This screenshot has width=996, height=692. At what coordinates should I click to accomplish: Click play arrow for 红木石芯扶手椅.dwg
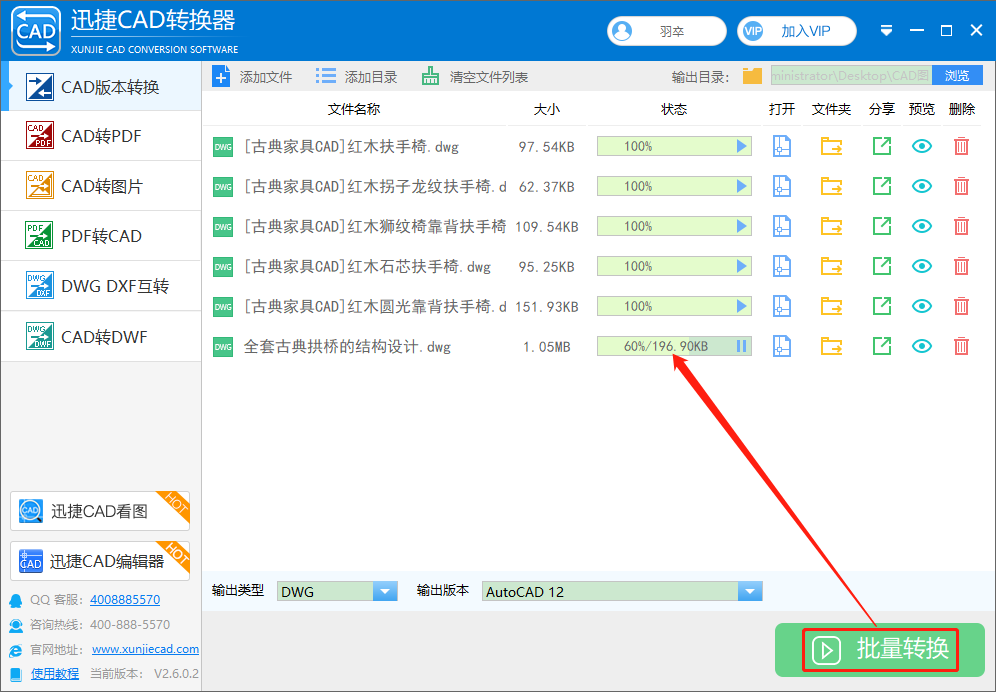(x=741, y=266)
